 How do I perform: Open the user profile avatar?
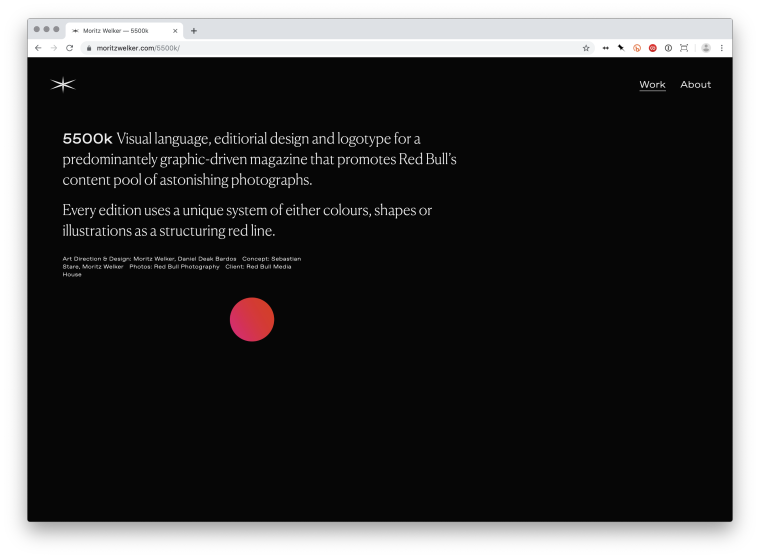706,48
